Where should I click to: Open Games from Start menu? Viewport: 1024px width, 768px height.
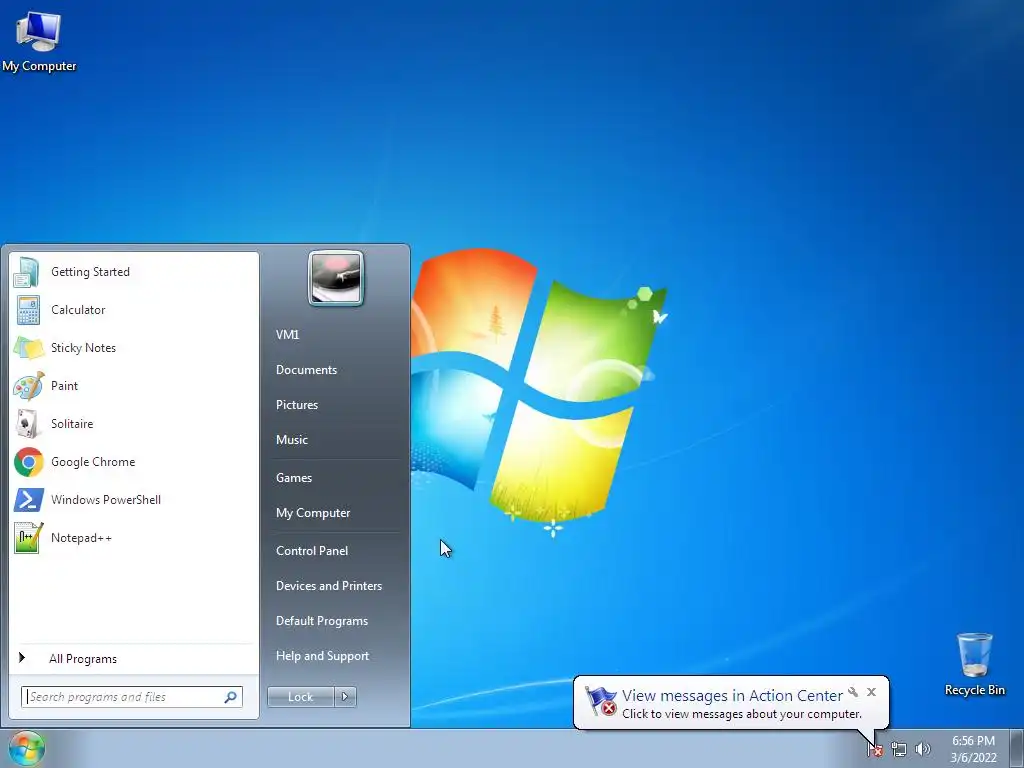click(294, 477)
